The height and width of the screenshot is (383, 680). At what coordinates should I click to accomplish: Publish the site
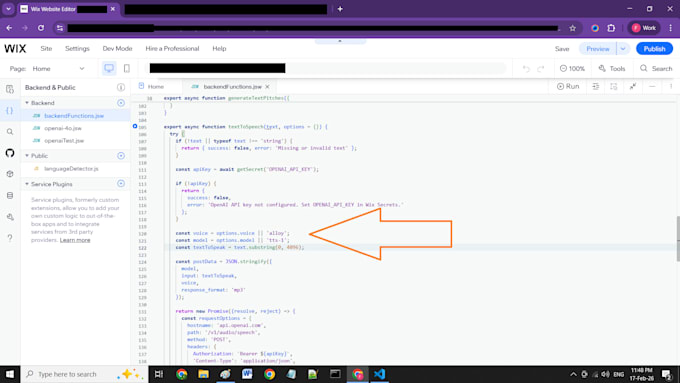(x=654, y=49)
